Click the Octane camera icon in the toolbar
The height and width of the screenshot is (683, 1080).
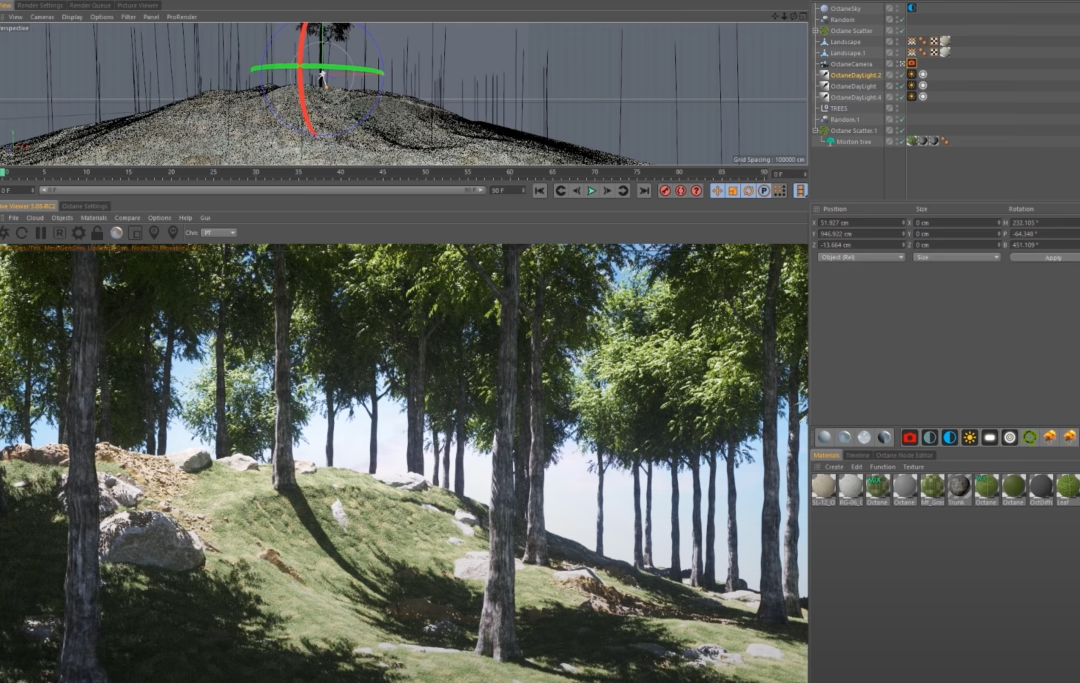point(910,438)
